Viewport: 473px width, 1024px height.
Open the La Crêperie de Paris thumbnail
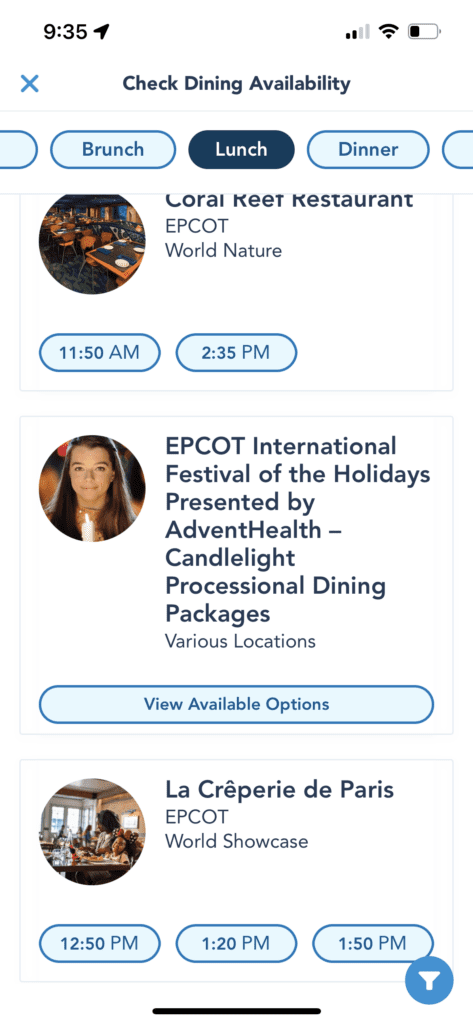click(x=92, y=831)
